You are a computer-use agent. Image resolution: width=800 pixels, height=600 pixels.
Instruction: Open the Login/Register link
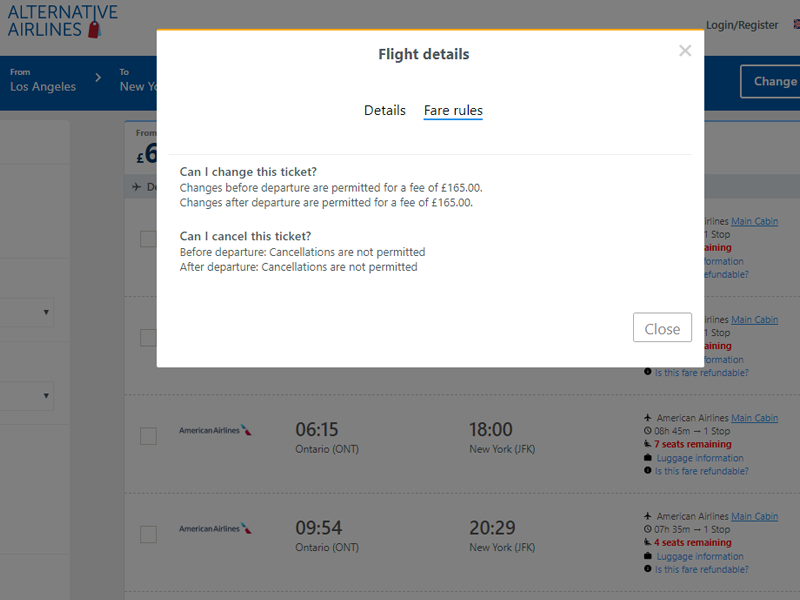click(x=742, y=25)
